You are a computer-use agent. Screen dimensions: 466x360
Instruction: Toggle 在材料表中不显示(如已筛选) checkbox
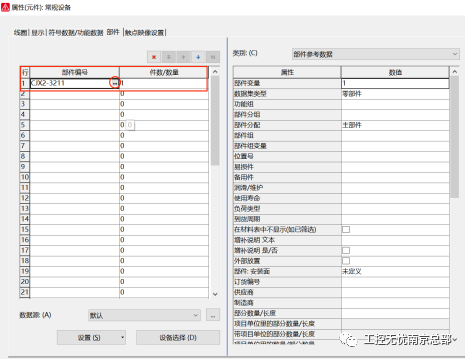[x=346, y=229]
